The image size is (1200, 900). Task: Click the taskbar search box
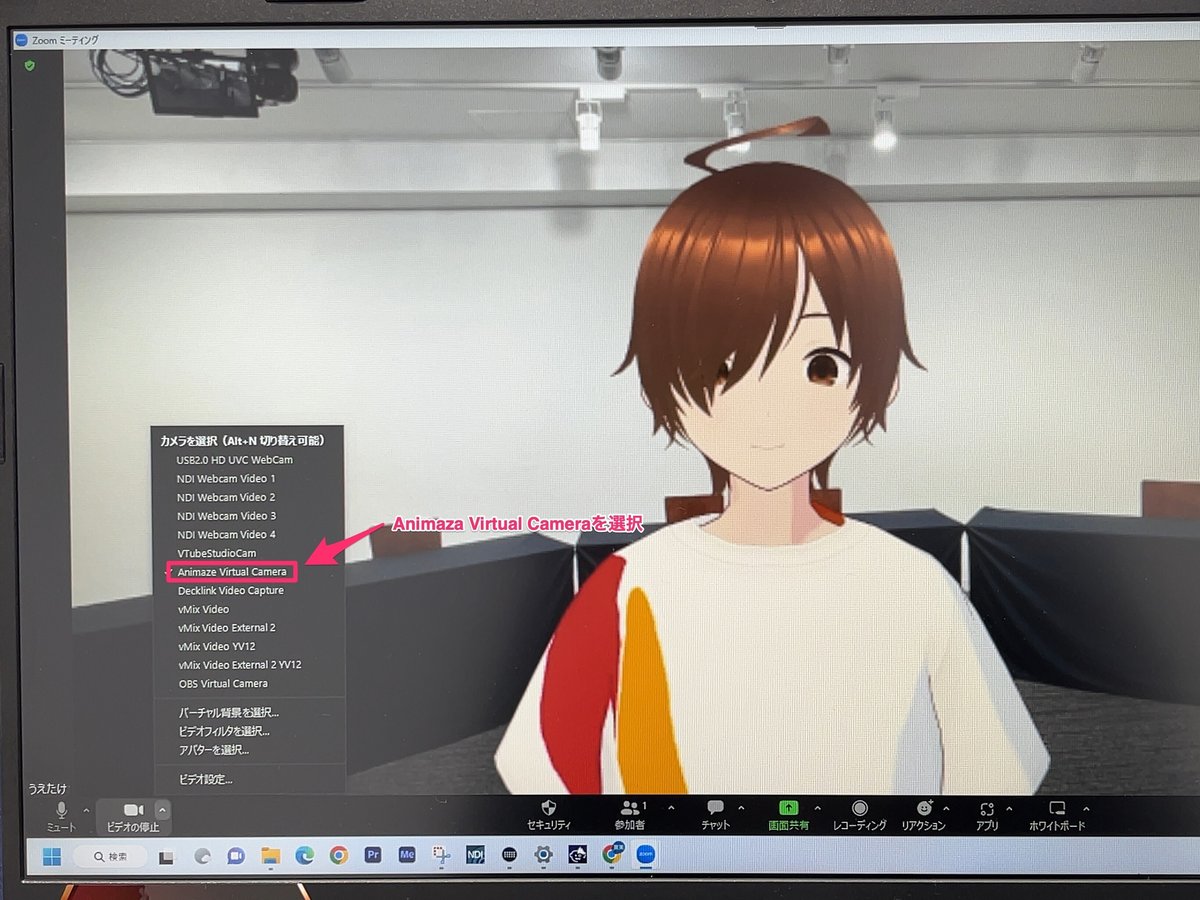[112, 857]
